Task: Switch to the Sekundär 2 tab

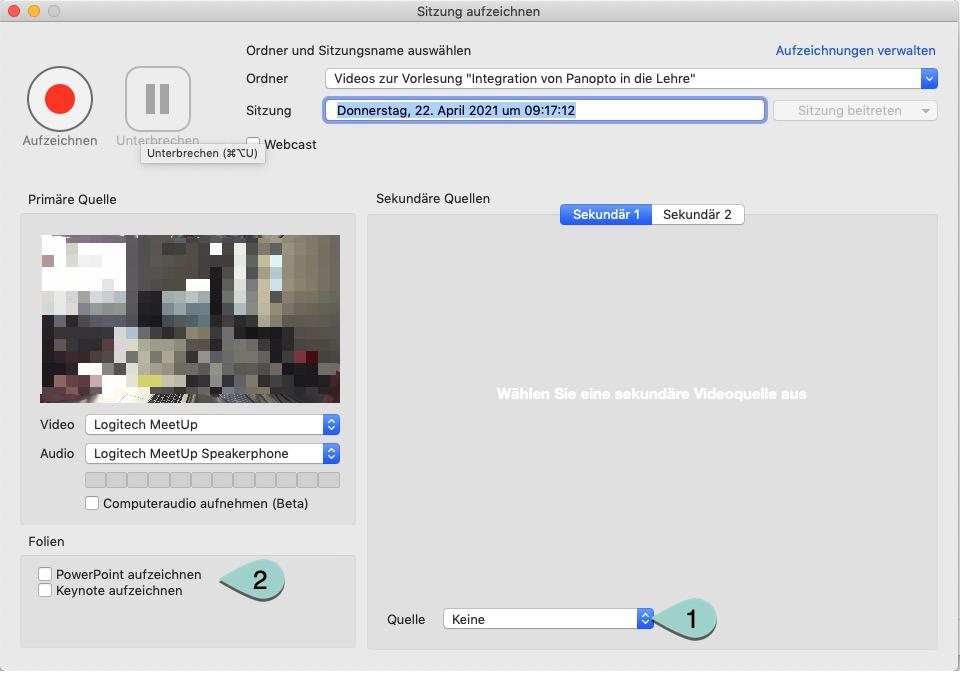Action: point(697,214)
